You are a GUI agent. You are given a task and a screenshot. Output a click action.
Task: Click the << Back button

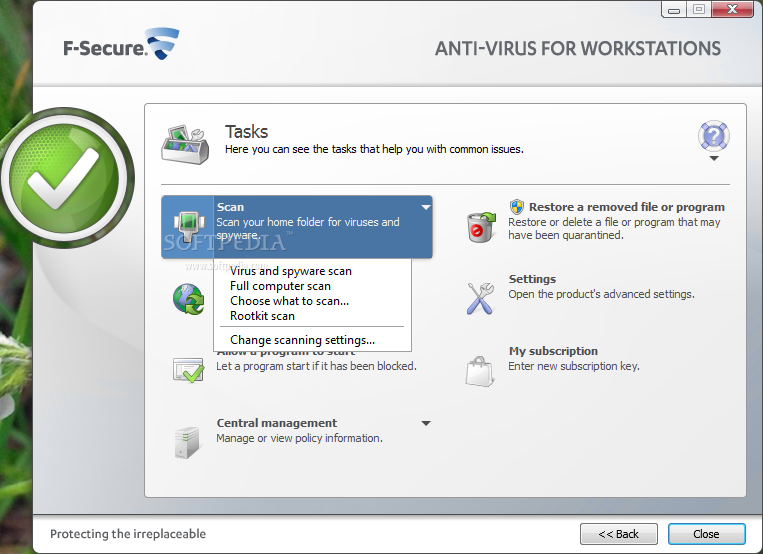(x=618, y=534)
